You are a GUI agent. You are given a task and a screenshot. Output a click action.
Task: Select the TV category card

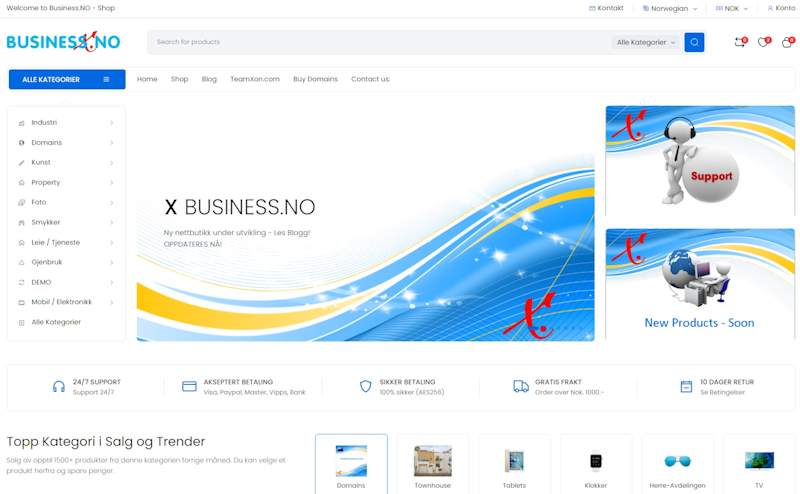(x=759, y=464)
